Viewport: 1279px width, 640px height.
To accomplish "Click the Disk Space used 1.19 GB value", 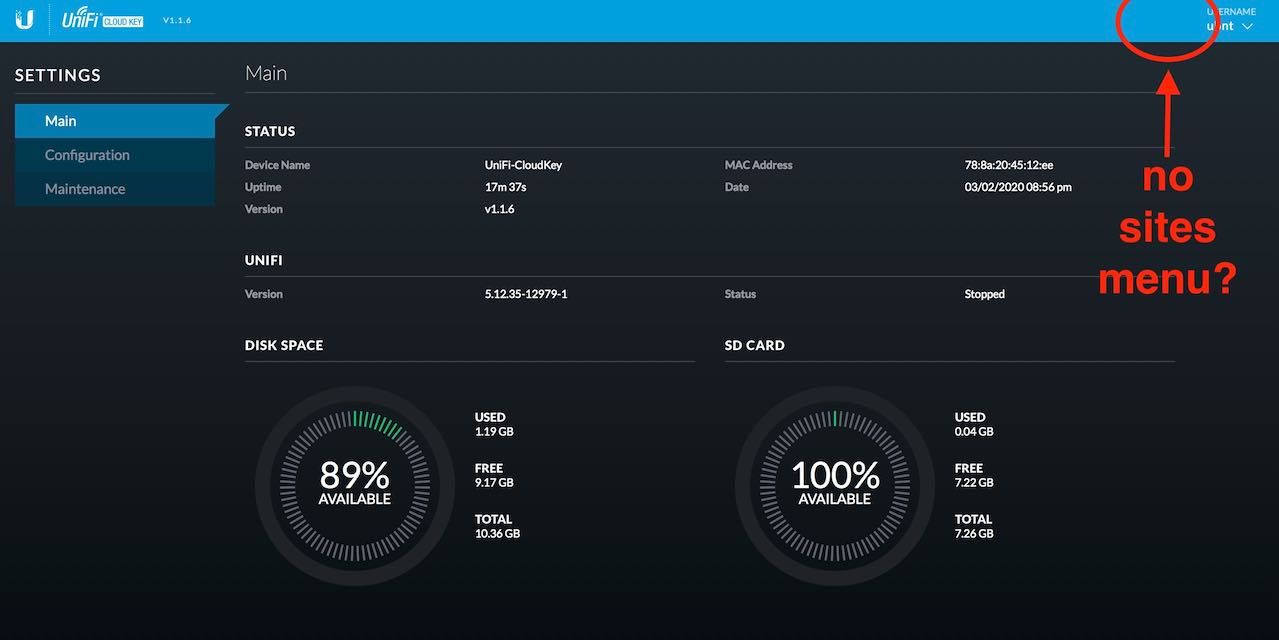I will [494, 432].
